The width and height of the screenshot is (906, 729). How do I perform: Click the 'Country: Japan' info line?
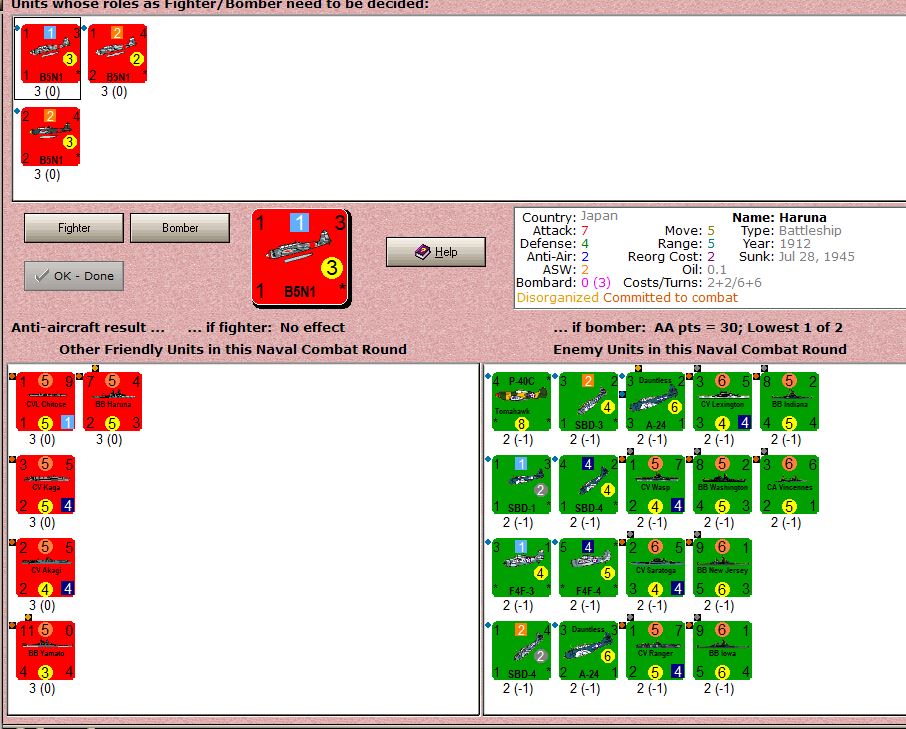pyautogui.click(x=570, y=217)
